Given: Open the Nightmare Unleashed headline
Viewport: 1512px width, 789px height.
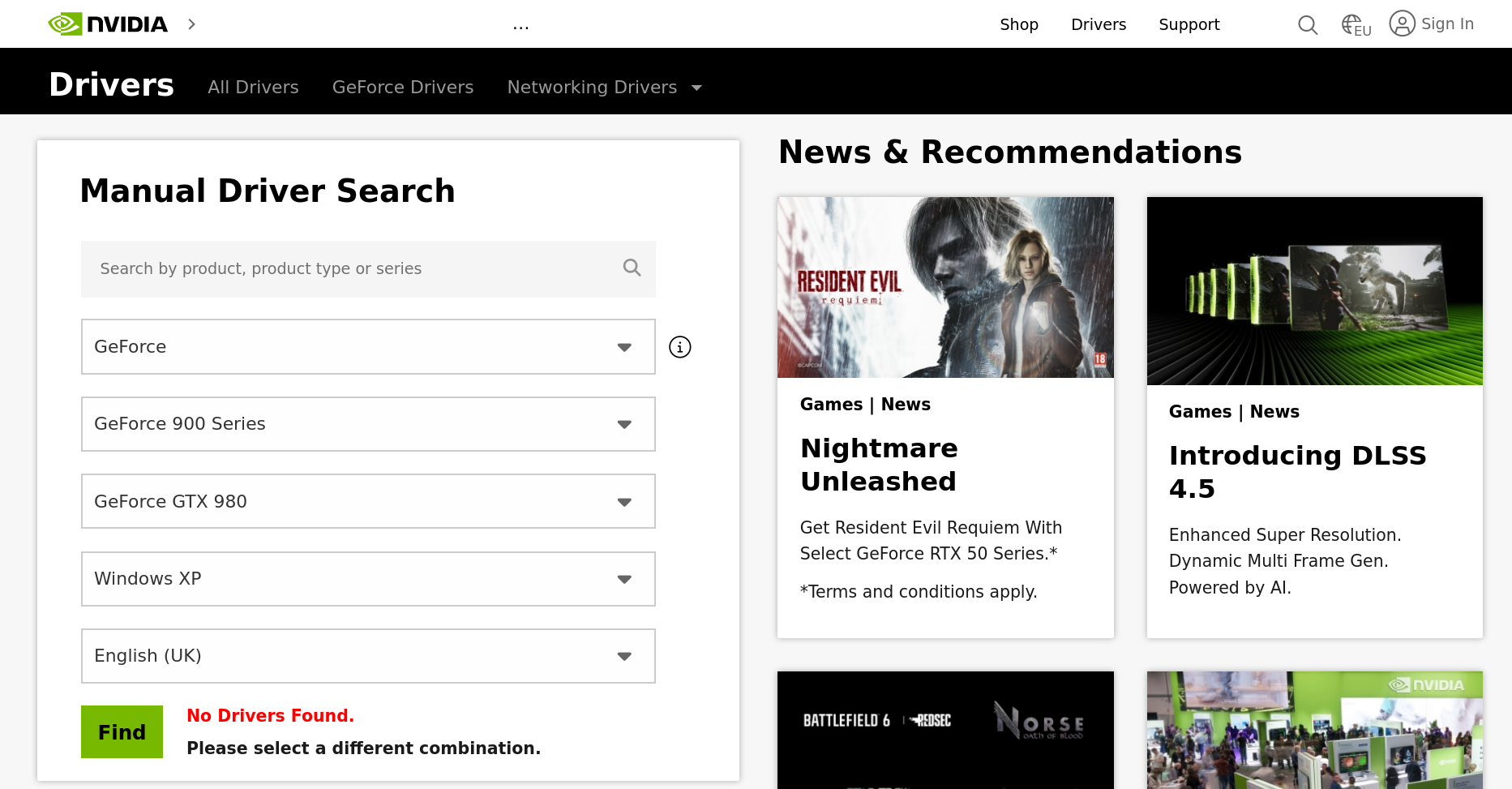Looking at the screenshot, I should tap(879, 465).
